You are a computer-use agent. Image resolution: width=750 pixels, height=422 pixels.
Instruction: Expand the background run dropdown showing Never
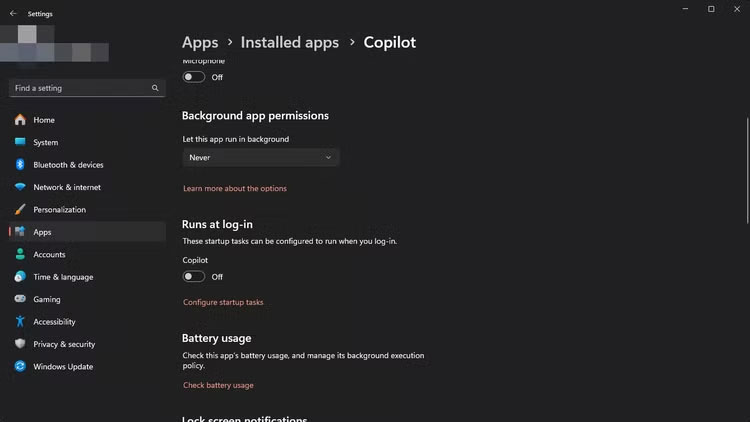pyautogui.click(x=261, y=157)
